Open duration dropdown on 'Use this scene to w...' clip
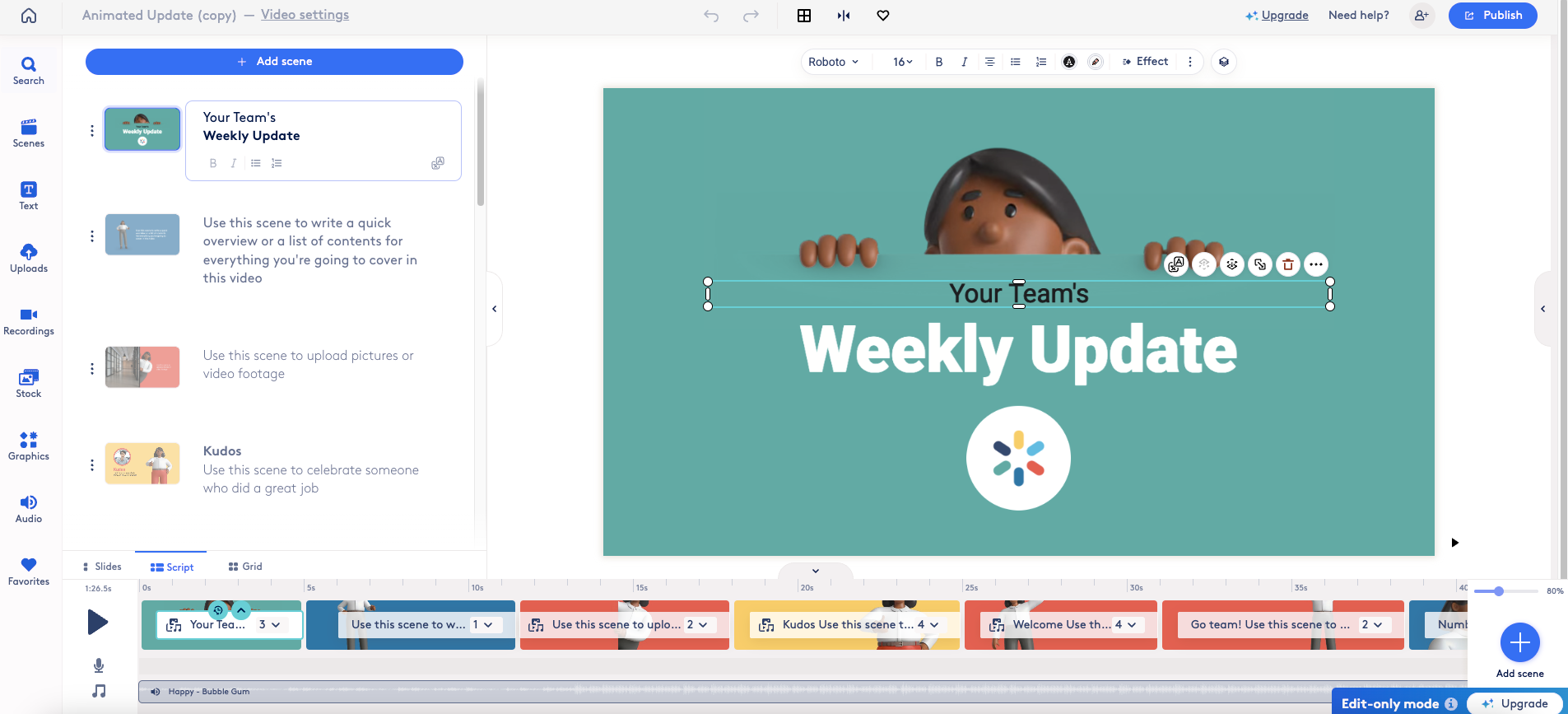Image resolution: width=1568 pixels, height=714 pixels. [x=482, y=625]
